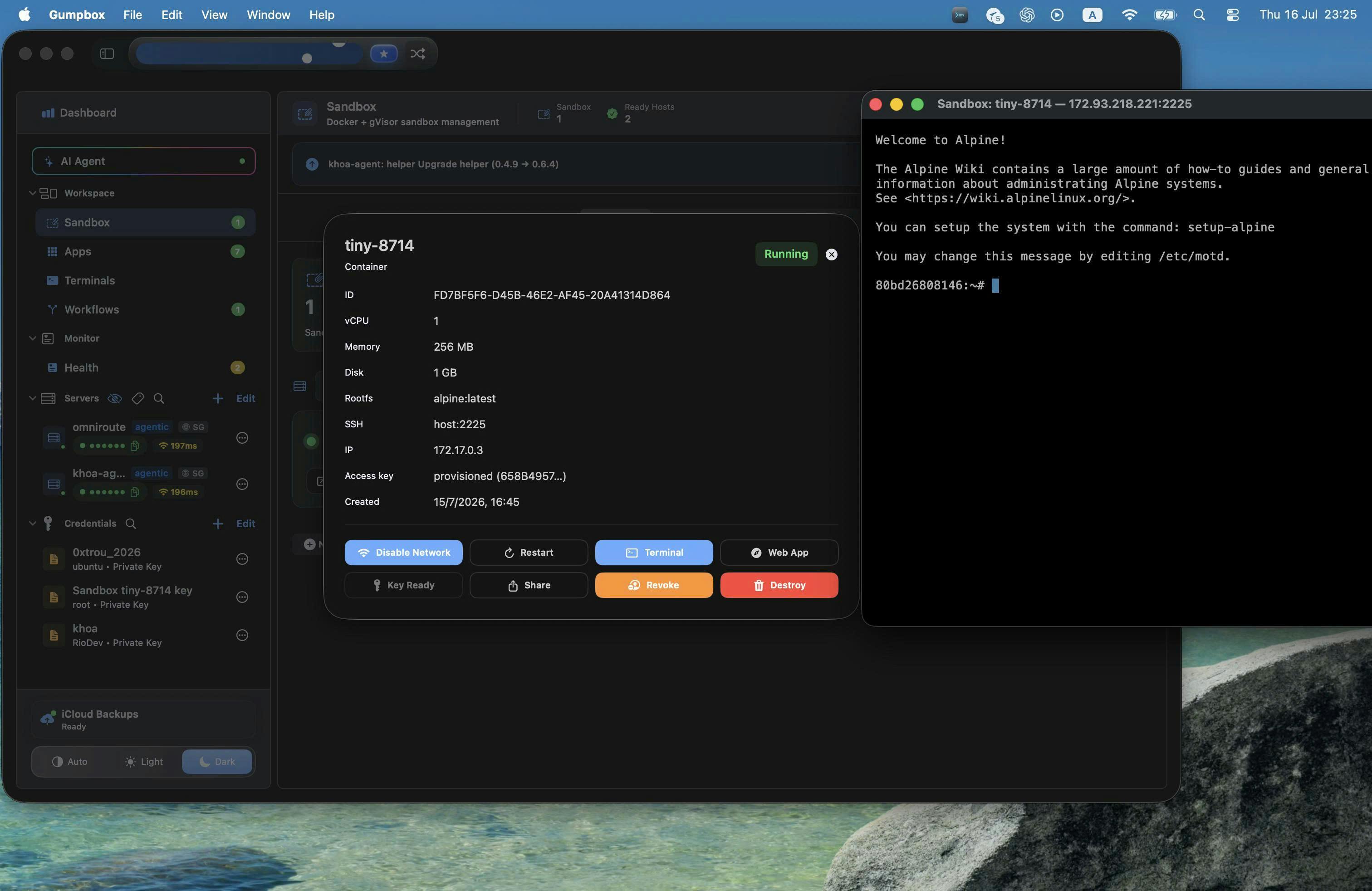Image resolution: width=1372 pixels, height=891 pixels.
Task: Open options for Sandbox tiny-8714 key
Action: pyautogui.click(x=242, y=597)
